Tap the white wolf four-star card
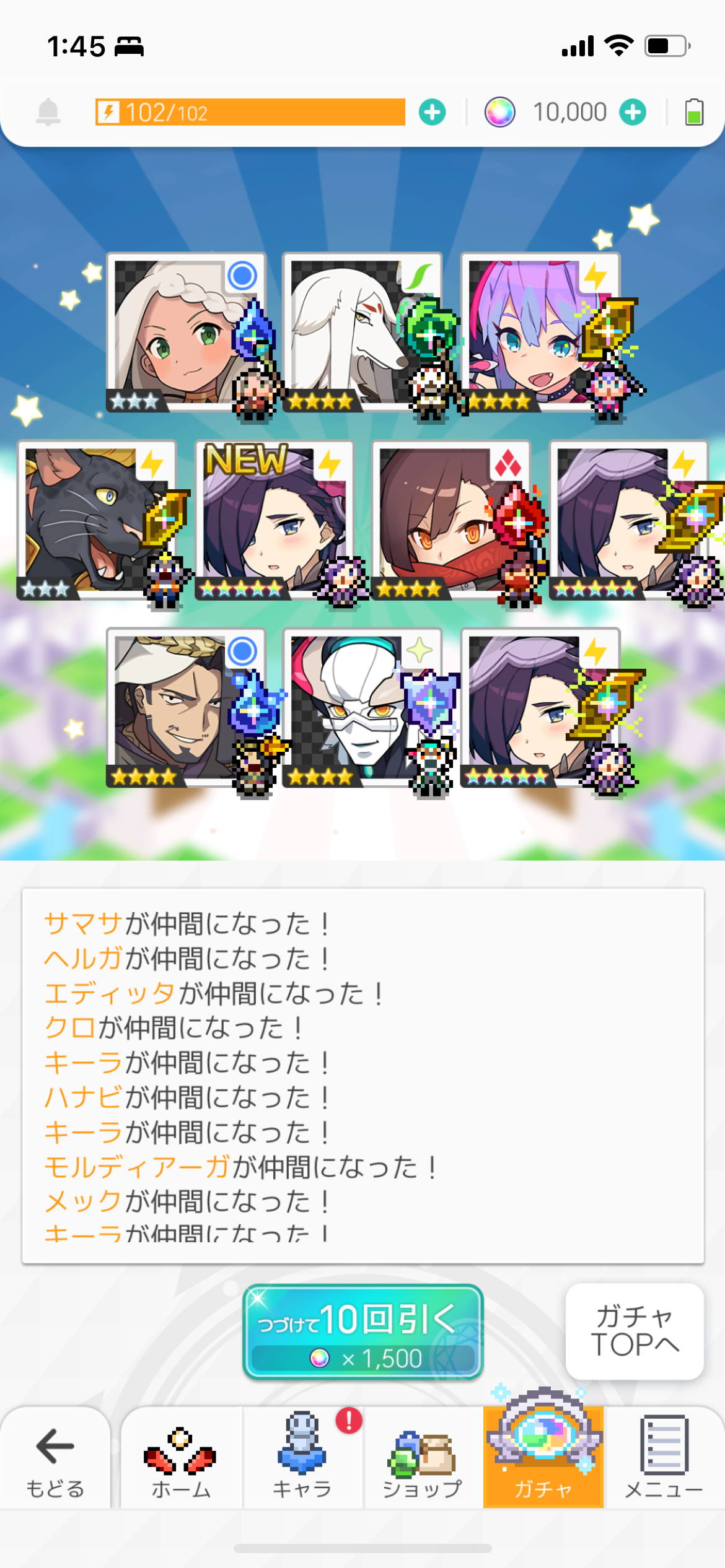Image resolution: width=725 pixels, height=1568 pixels. [362, 332]
